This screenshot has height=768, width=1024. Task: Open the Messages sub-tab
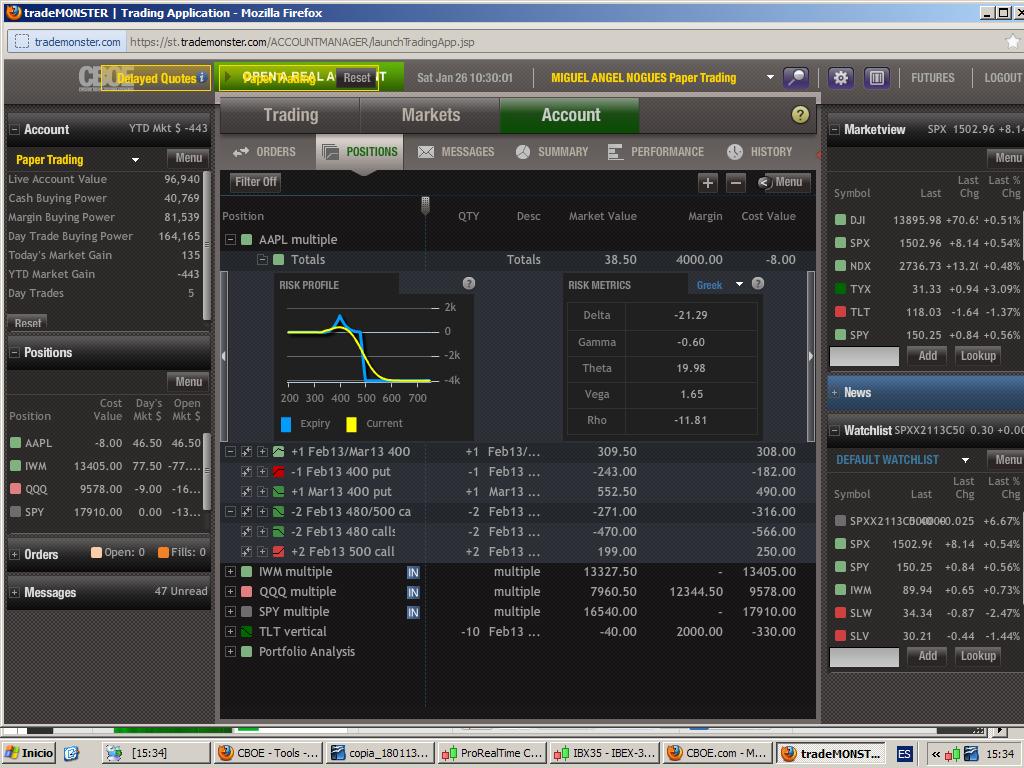[x=455, y=152]
